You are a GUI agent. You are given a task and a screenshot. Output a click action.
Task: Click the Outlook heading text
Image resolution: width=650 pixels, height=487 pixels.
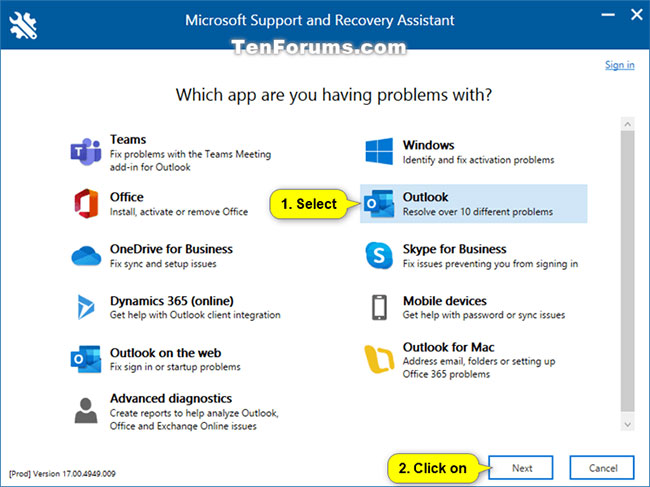tap(425, 197)
